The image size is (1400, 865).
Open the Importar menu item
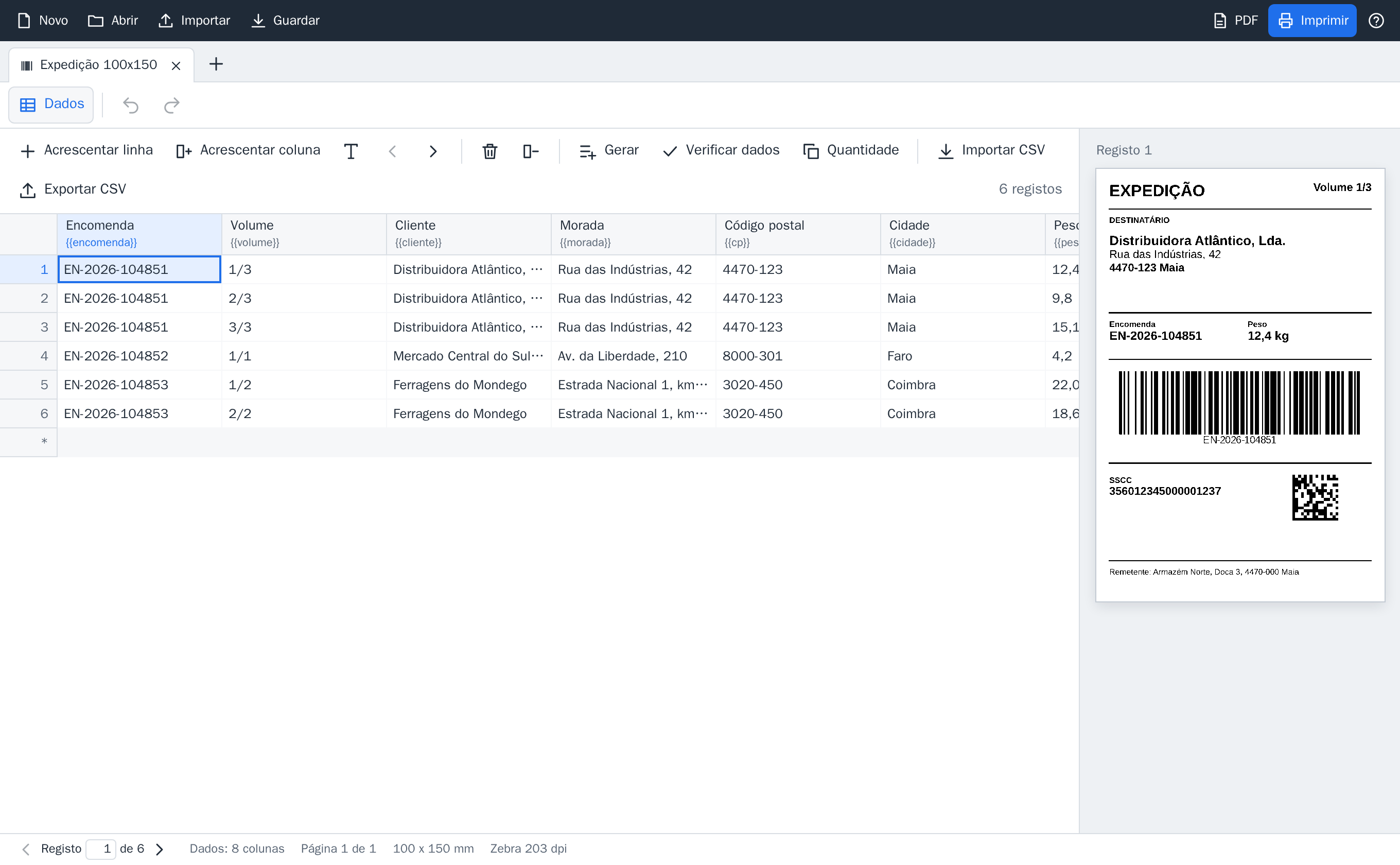195,21
